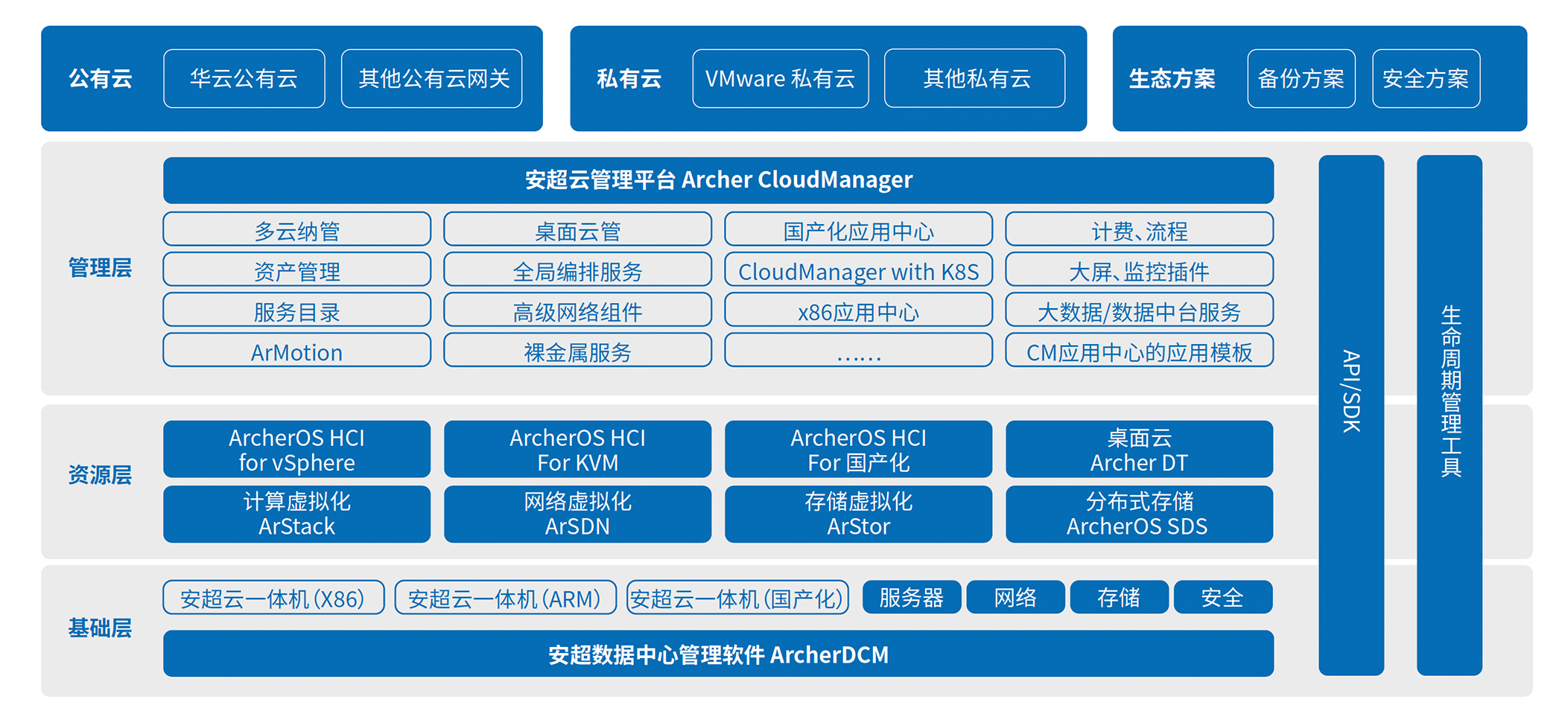Select the 全局编排服务 module
This screenshot has height=714, width=1568.
(x=577, y=270)
